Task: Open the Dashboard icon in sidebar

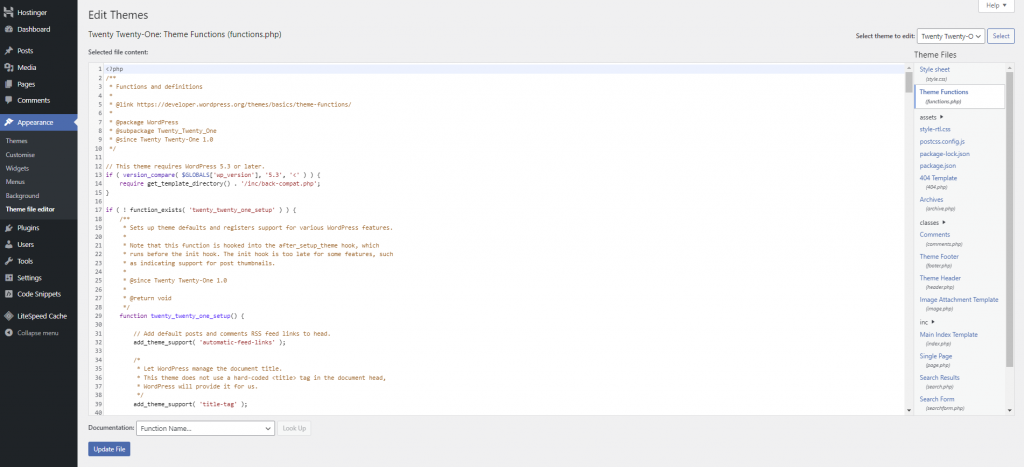Action: 8,29
